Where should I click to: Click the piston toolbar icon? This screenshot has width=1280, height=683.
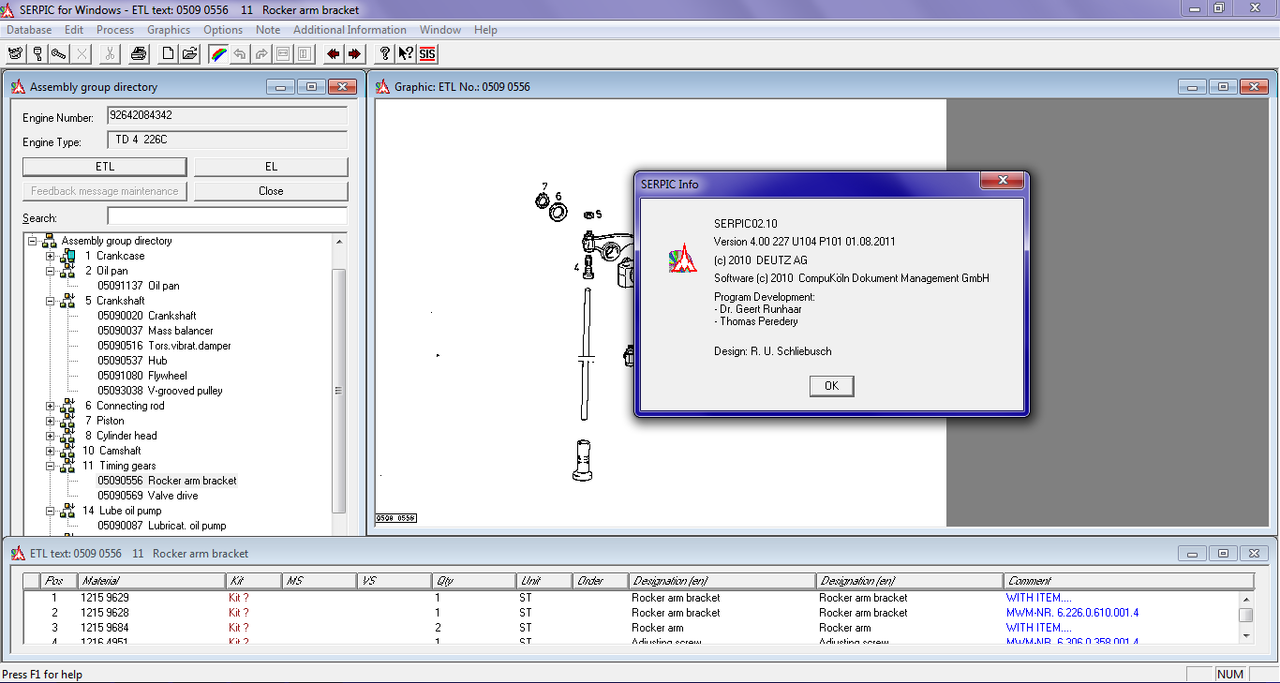[x=38, y=54]
